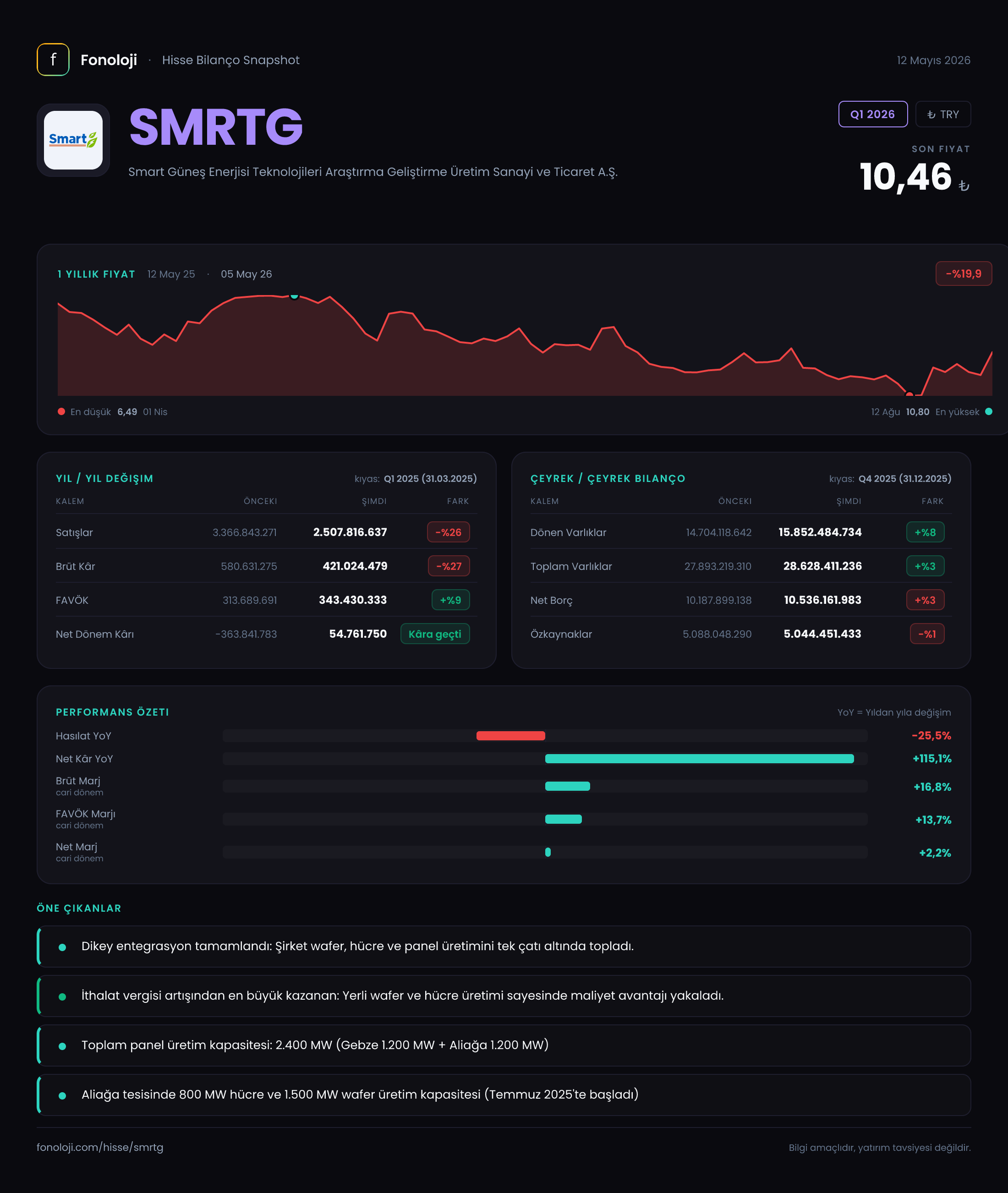Click the bullet of 'Toplam panel üretim kapasitesi' highlight

pos(62,1046)
